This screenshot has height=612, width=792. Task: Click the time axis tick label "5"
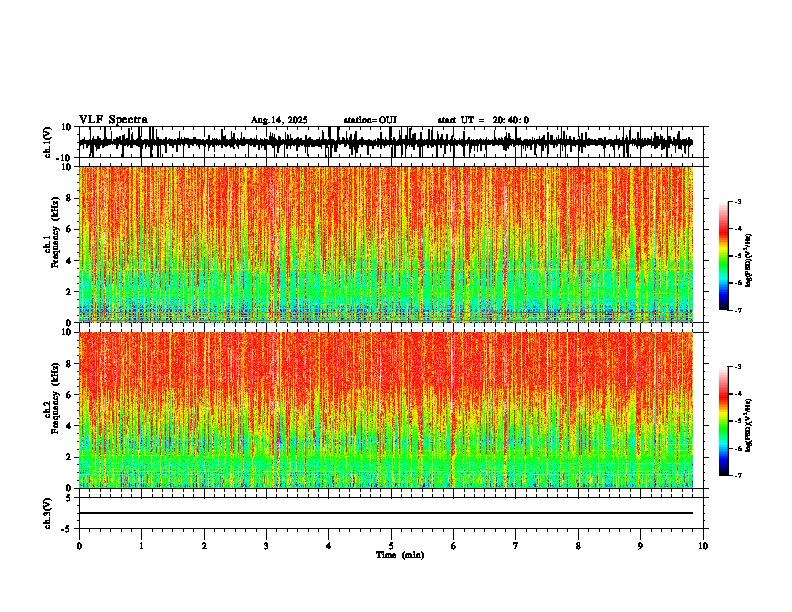coord(391,545)
